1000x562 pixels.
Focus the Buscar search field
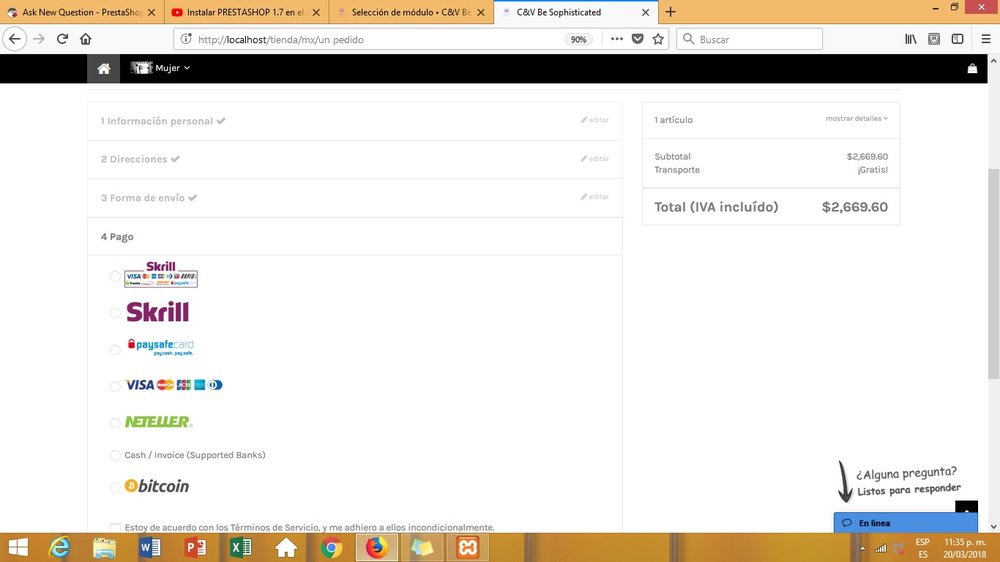(x=749, y=39)
